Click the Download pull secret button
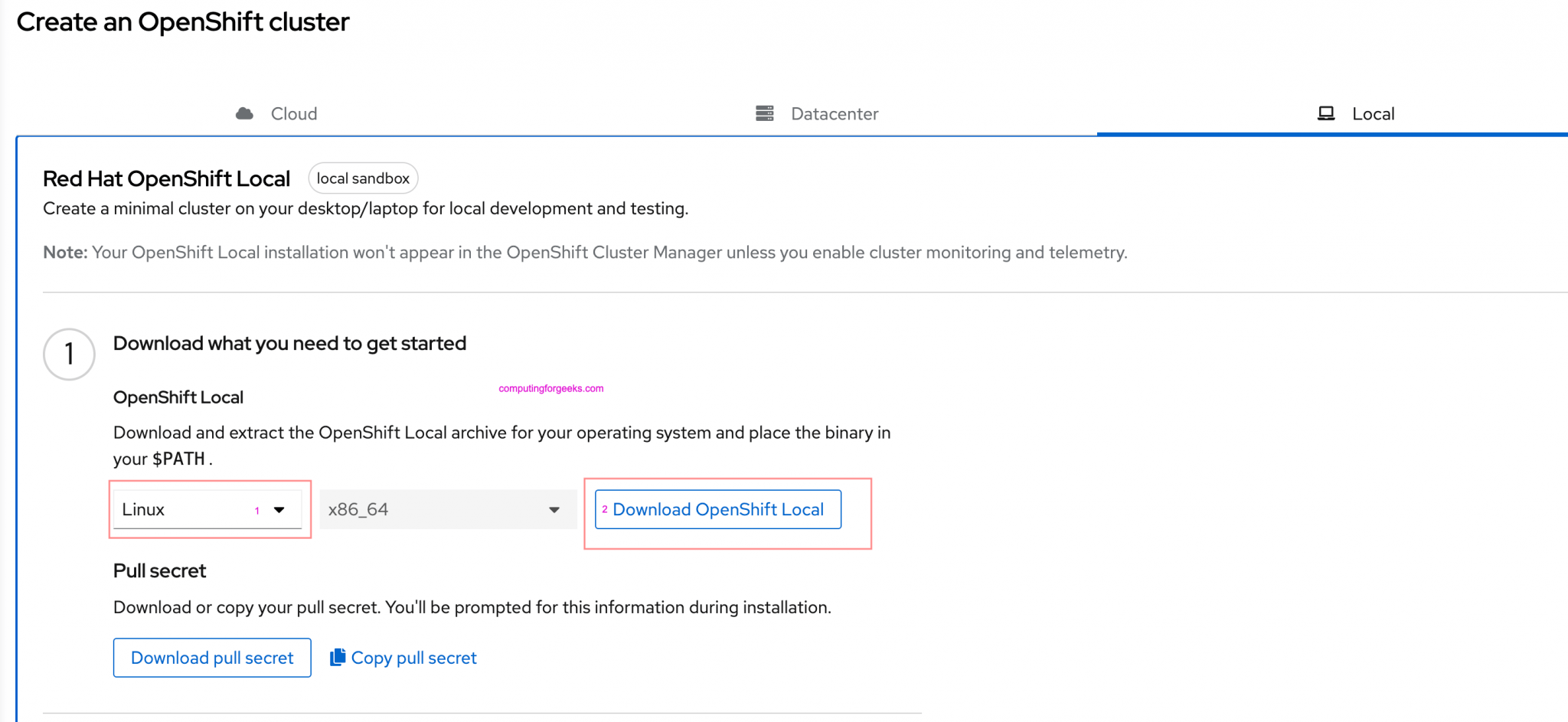Viewport: 1568px width, 722px height. point(212,658)
